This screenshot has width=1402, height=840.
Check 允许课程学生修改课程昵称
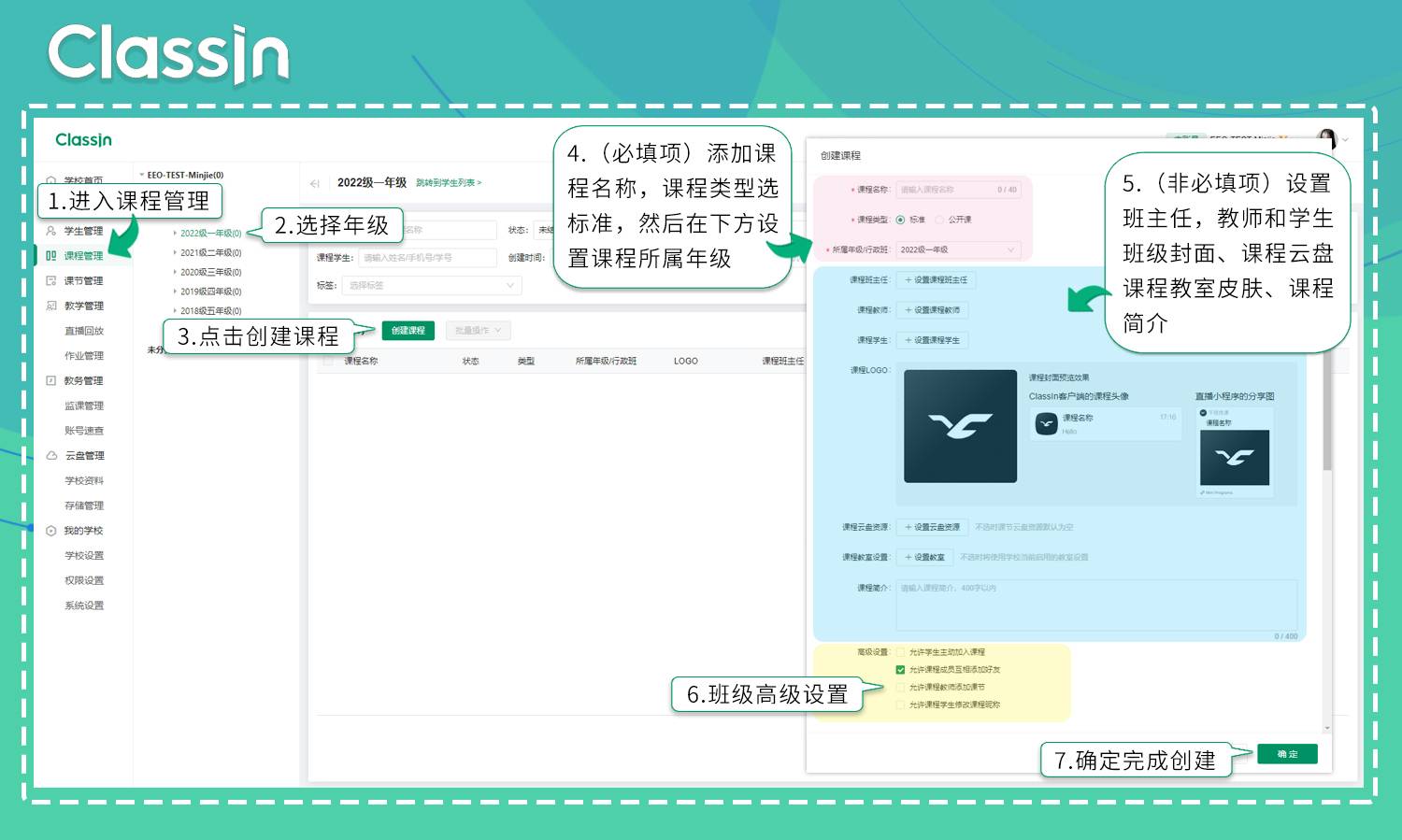[900, 705]
